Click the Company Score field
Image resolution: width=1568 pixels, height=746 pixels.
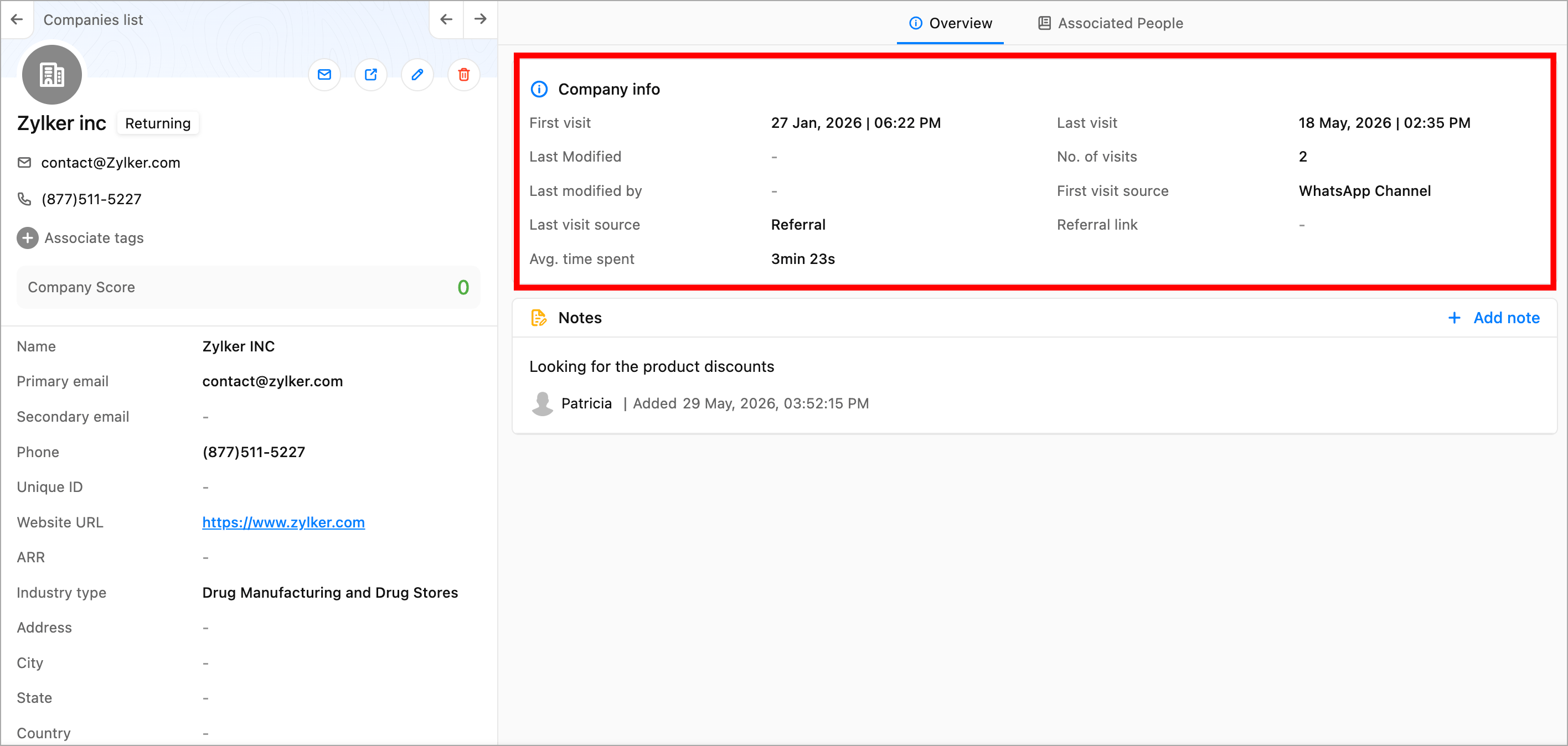249,287
